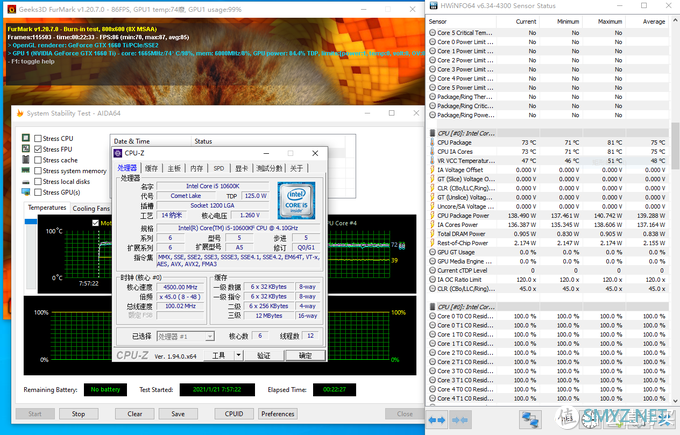680x435 pixels.
Task: Switch to CPU-Z 测试分数 tab
Action: click(x=269, y=168)
